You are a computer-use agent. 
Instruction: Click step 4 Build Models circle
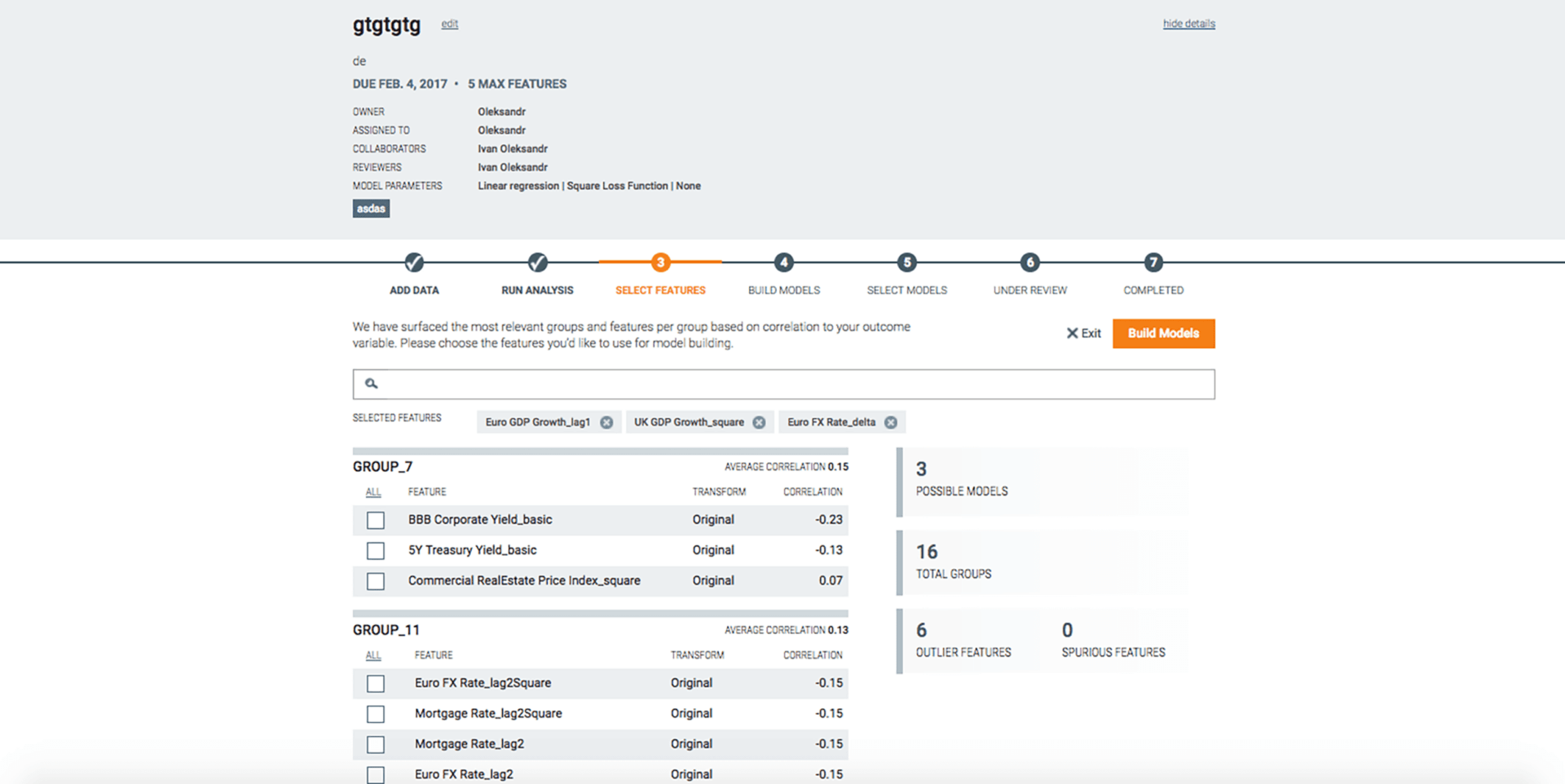coord(783,262)
